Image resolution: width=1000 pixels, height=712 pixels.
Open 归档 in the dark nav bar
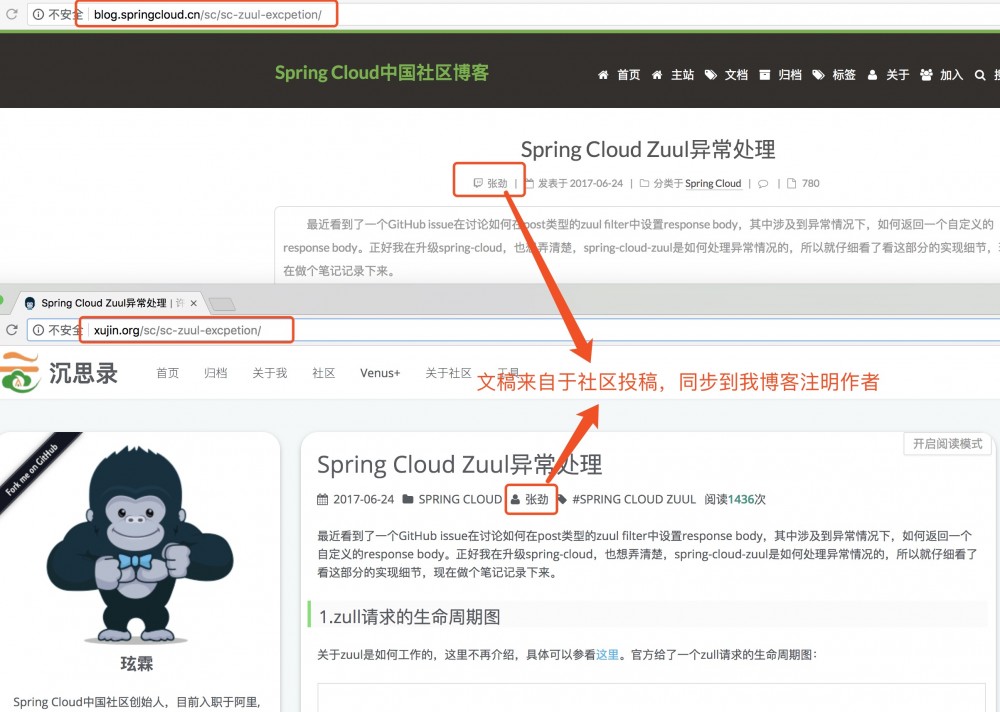pyautogui.click(x=790, y=75)
